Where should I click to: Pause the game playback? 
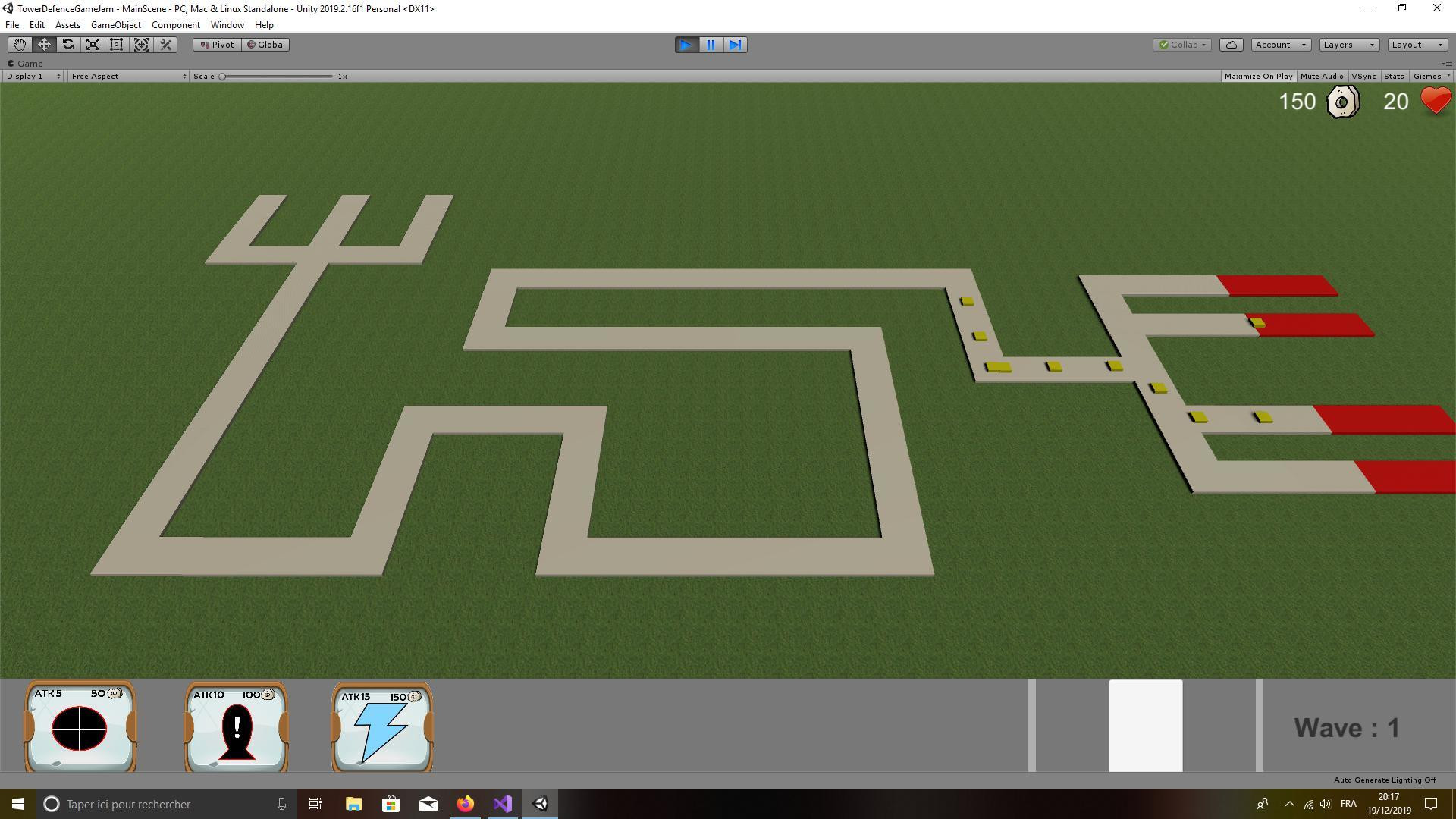(711, 45)
